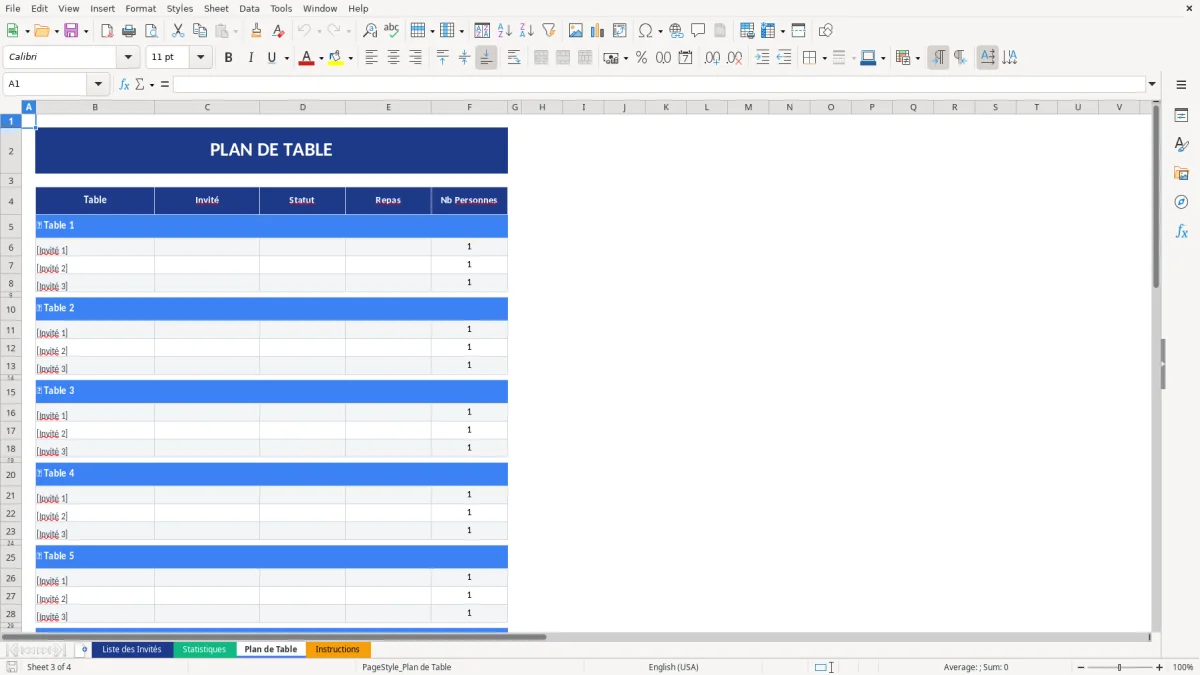Open the Gallery sidebar panel
Viewport: 1200px width, 675px height.
click(1182, 172)
